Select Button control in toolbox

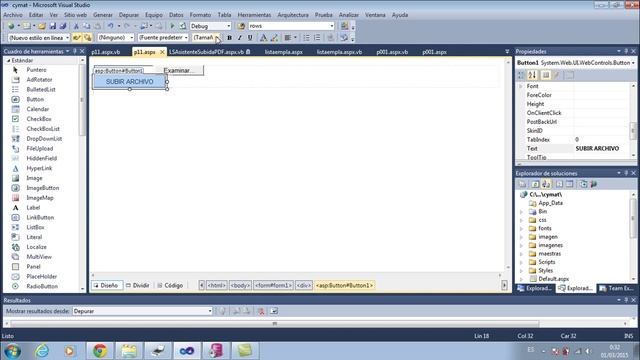click(35, 99)
